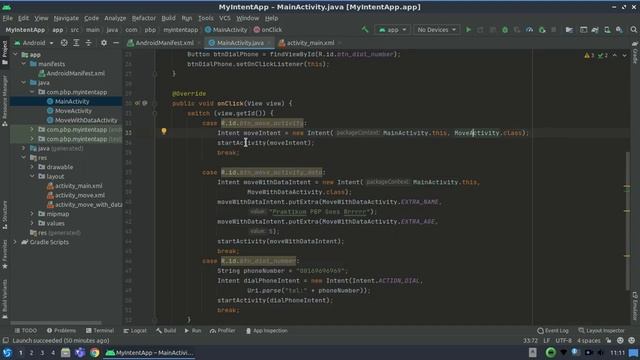Image resolution: width=640 pixels, height=360 pixels.
Task: Click the onClick breadcrumb in navigation bar
Action: 268,30
